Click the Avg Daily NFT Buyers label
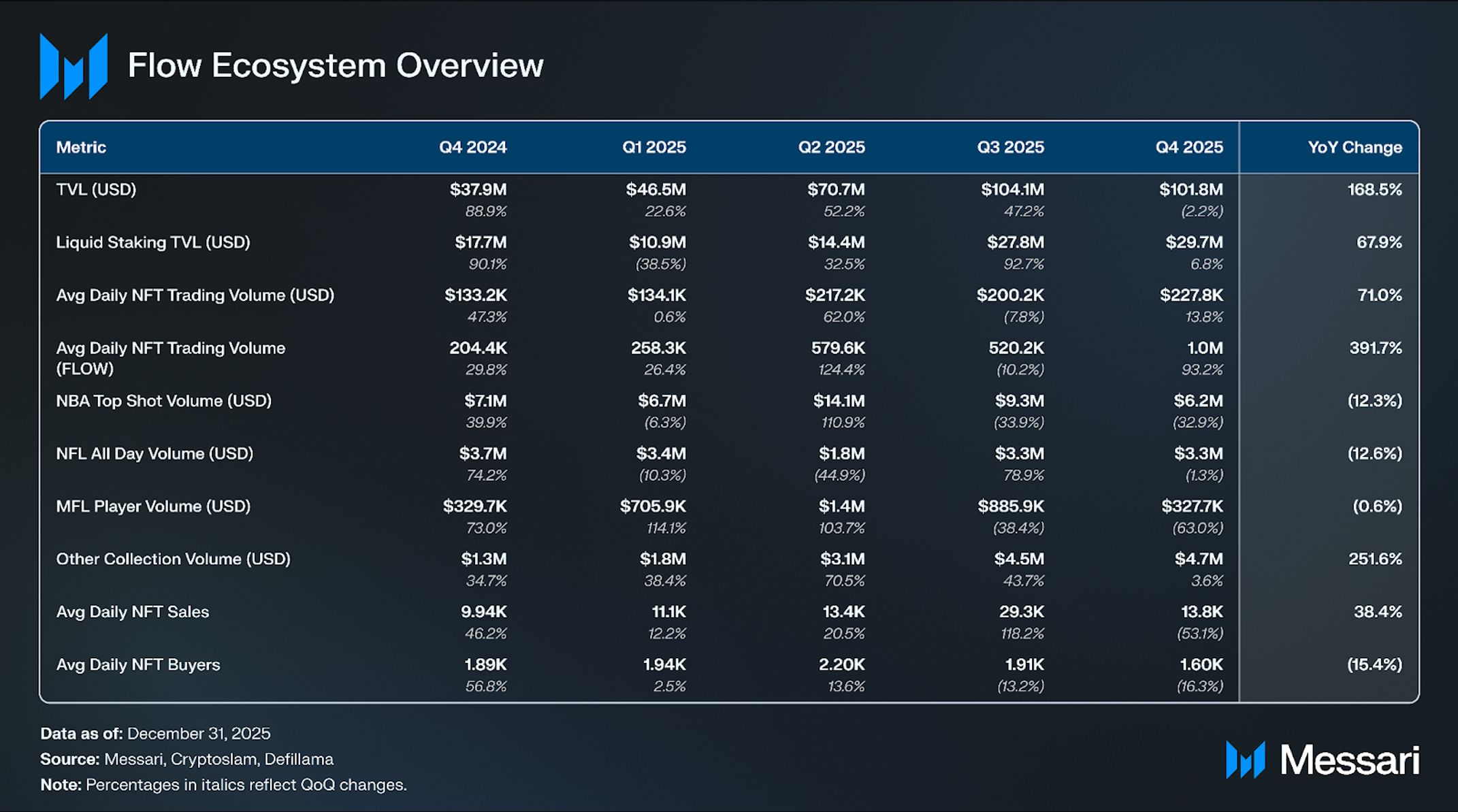Image resolution: width=1458 pixels, height=812 pixels. [x=138, y=664]
